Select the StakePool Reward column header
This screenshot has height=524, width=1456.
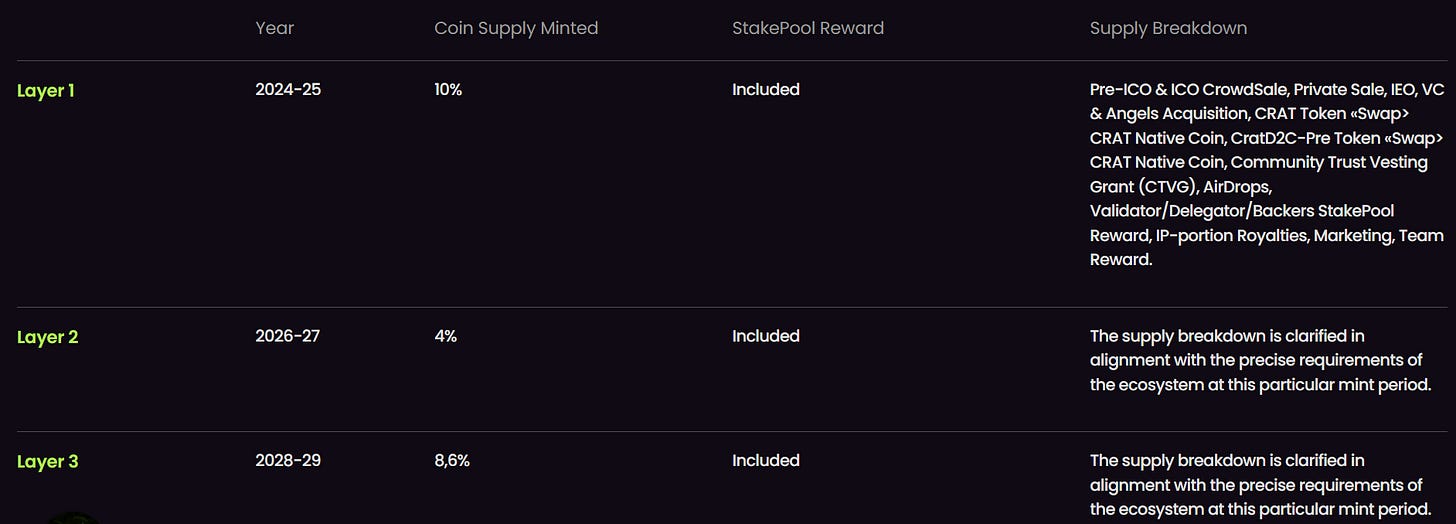807,28
